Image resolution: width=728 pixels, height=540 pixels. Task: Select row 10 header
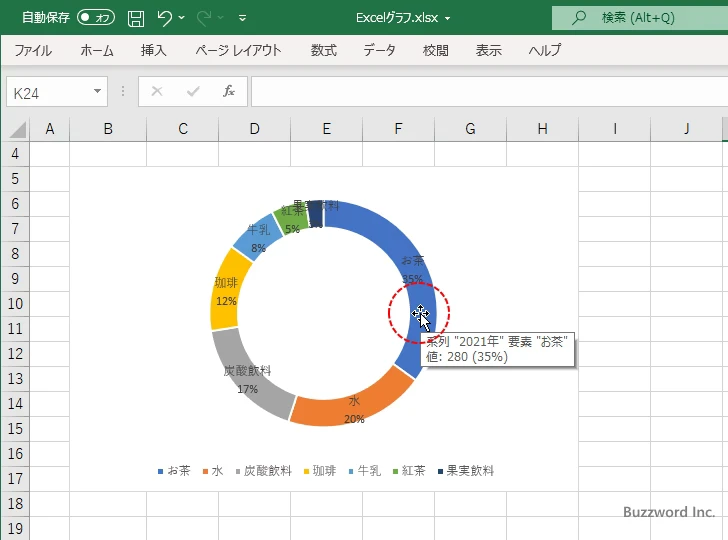coord(15,304)
